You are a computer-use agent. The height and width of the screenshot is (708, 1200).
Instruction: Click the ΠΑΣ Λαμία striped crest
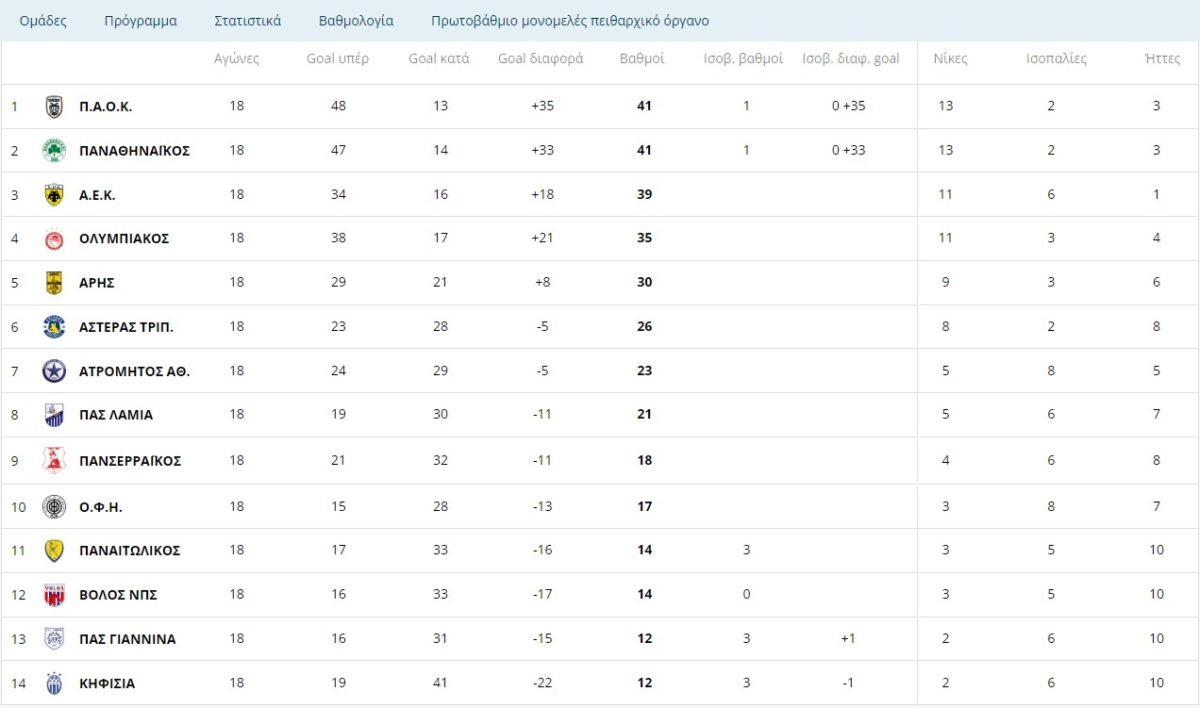pyautogui.click(x=54, y=415)
